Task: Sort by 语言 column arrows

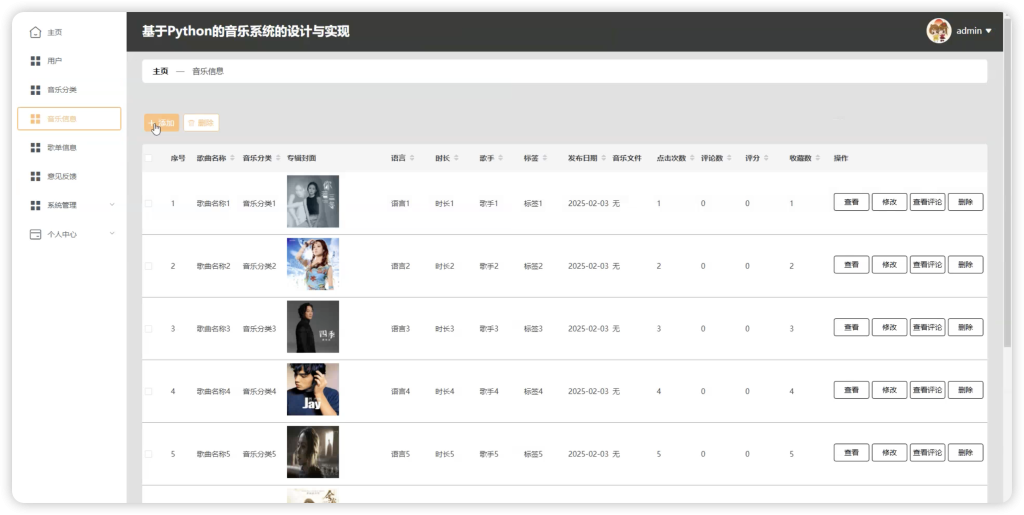Action: tap(412, 158)
